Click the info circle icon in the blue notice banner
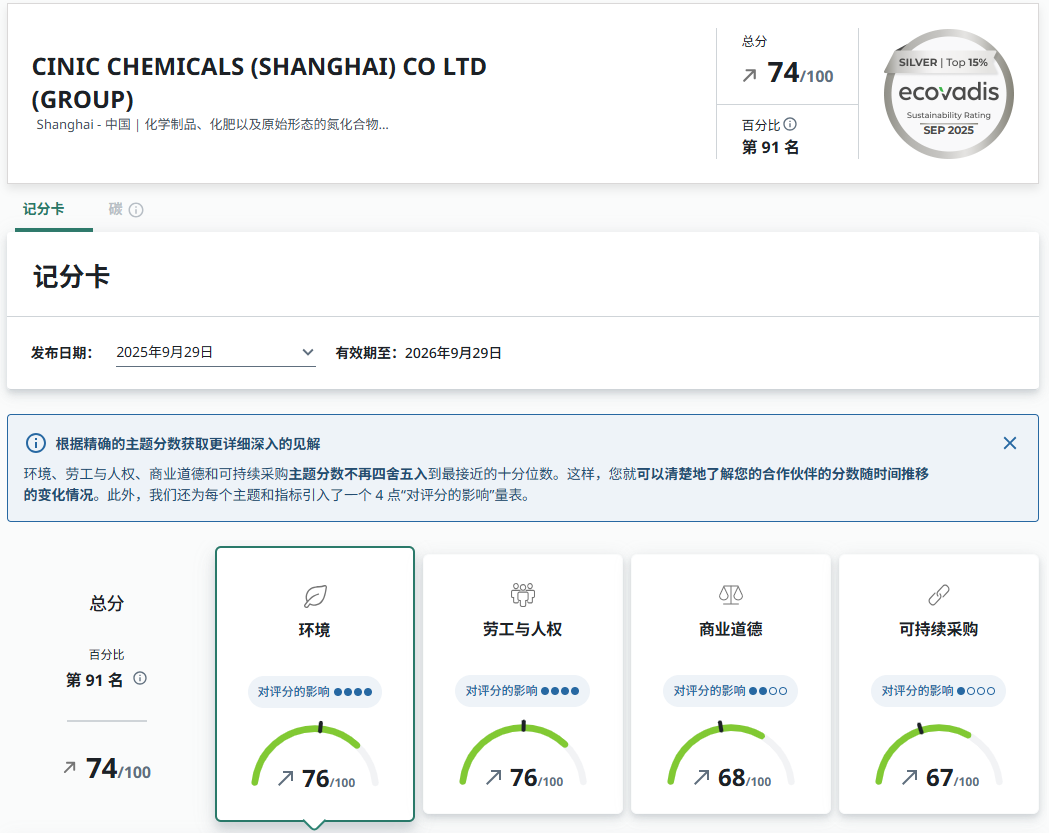The image size is (1049, 833). pyautogui.click(x=35, y=443)
